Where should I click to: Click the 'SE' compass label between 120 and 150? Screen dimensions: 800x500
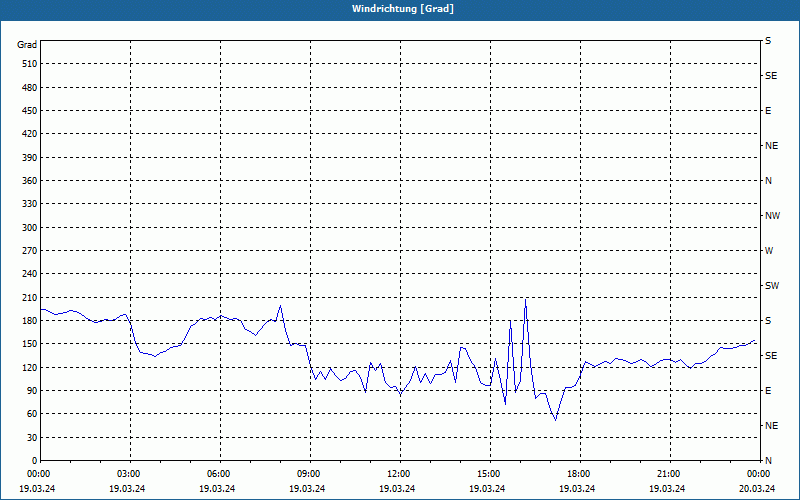(x=771, y=356)
